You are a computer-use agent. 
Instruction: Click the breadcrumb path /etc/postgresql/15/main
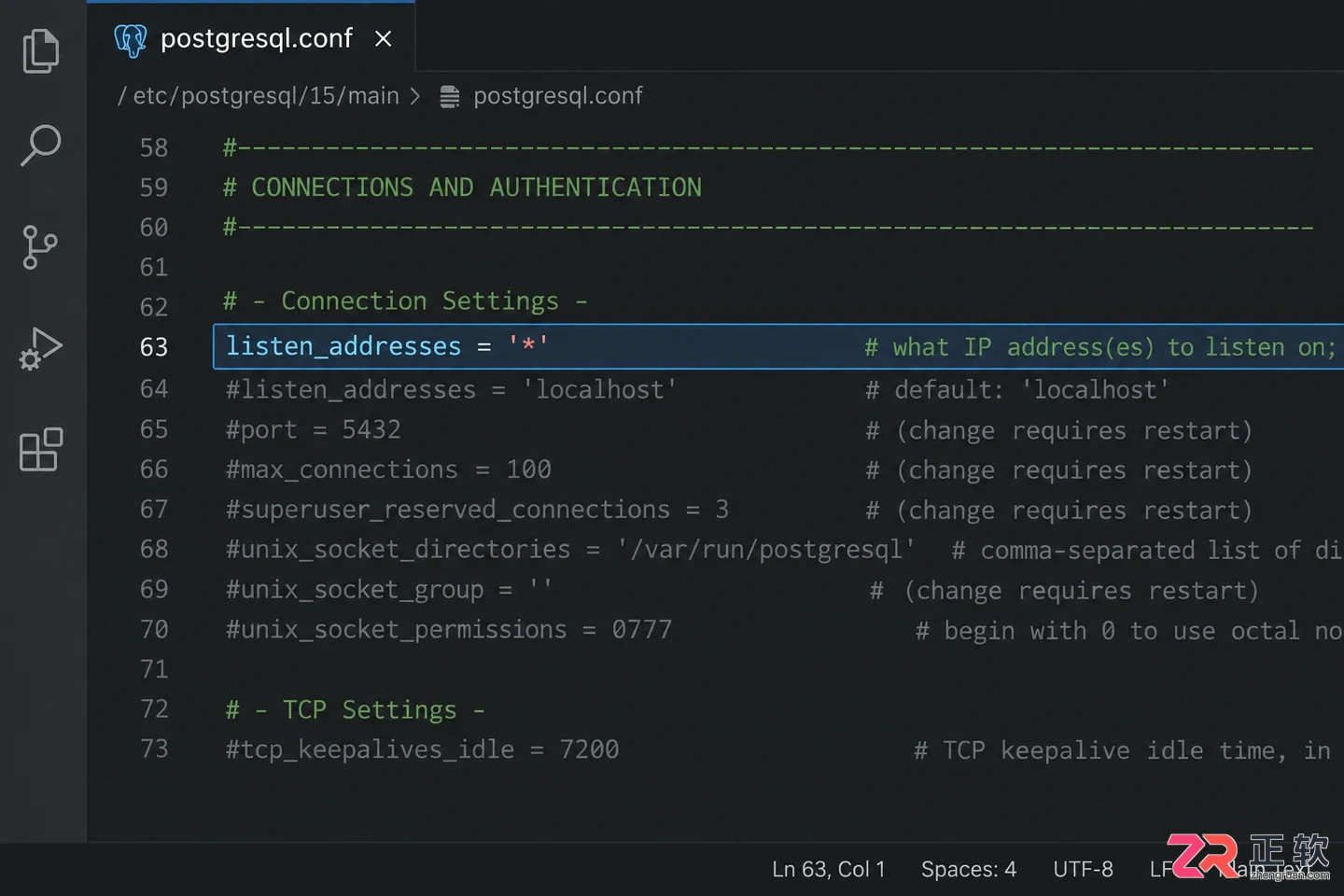tap(259, 96)
